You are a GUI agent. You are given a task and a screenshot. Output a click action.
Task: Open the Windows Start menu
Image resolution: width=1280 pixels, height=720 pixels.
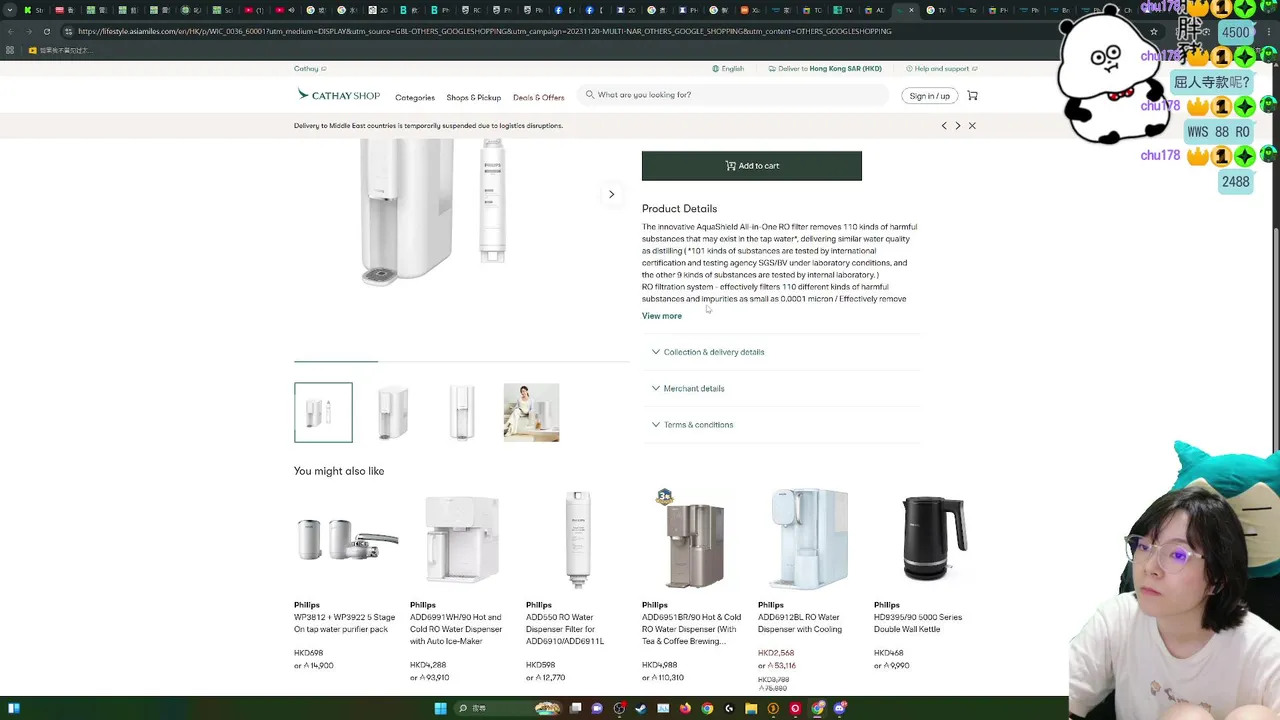pyautogui.click(x=440, y=708)
